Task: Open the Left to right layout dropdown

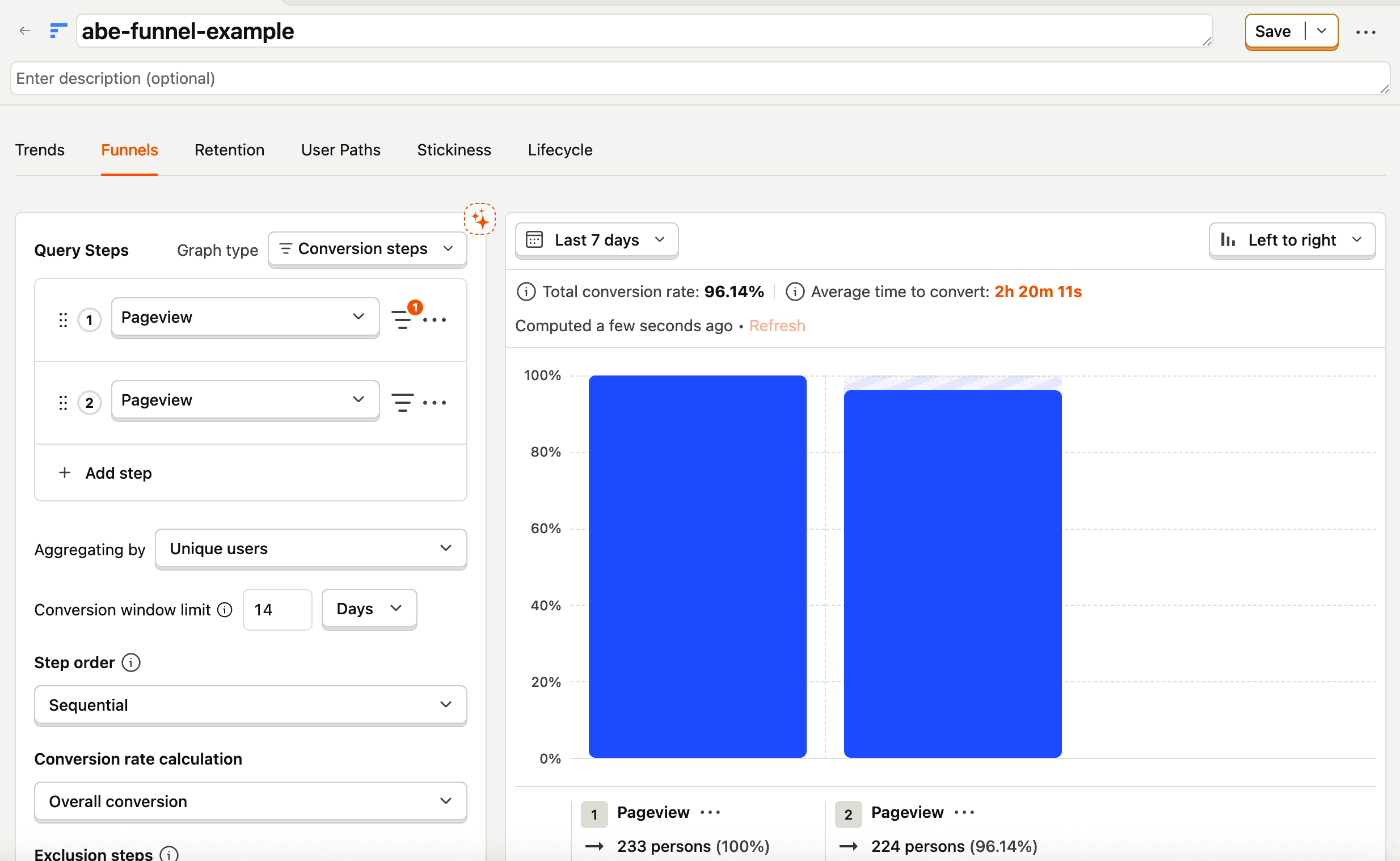Action: click(1292, 240)
